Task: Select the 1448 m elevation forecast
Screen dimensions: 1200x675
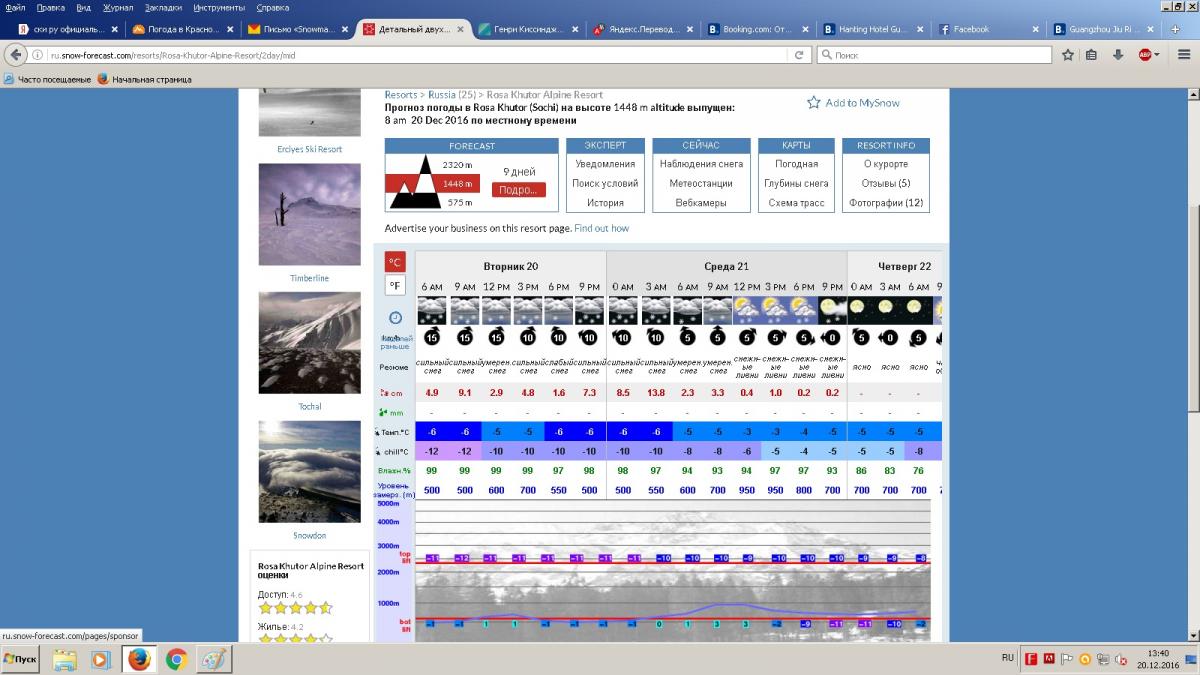Action: tap(456, 184)
